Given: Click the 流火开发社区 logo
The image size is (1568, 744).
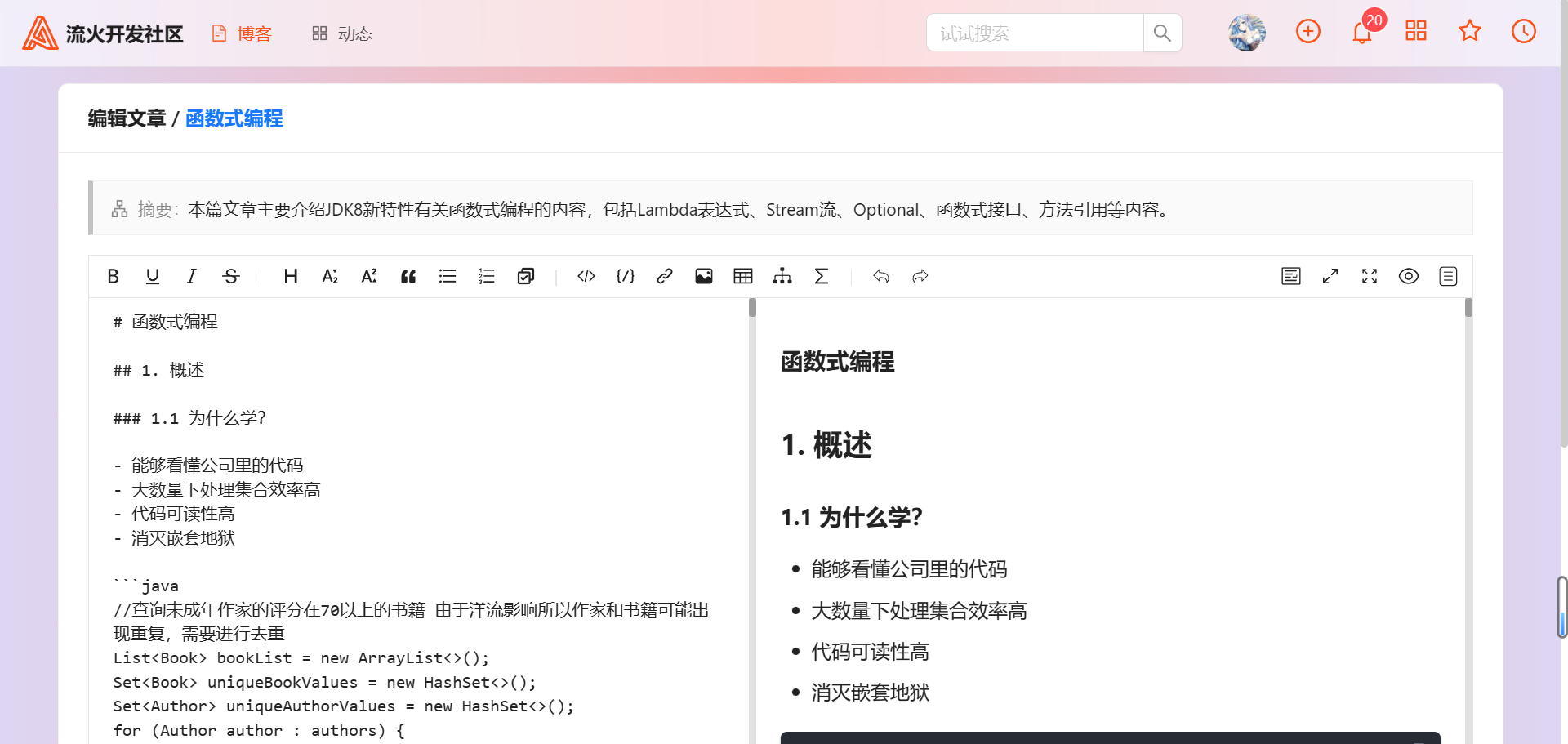Looking at the screenshot, I should (x=103, y=33).
